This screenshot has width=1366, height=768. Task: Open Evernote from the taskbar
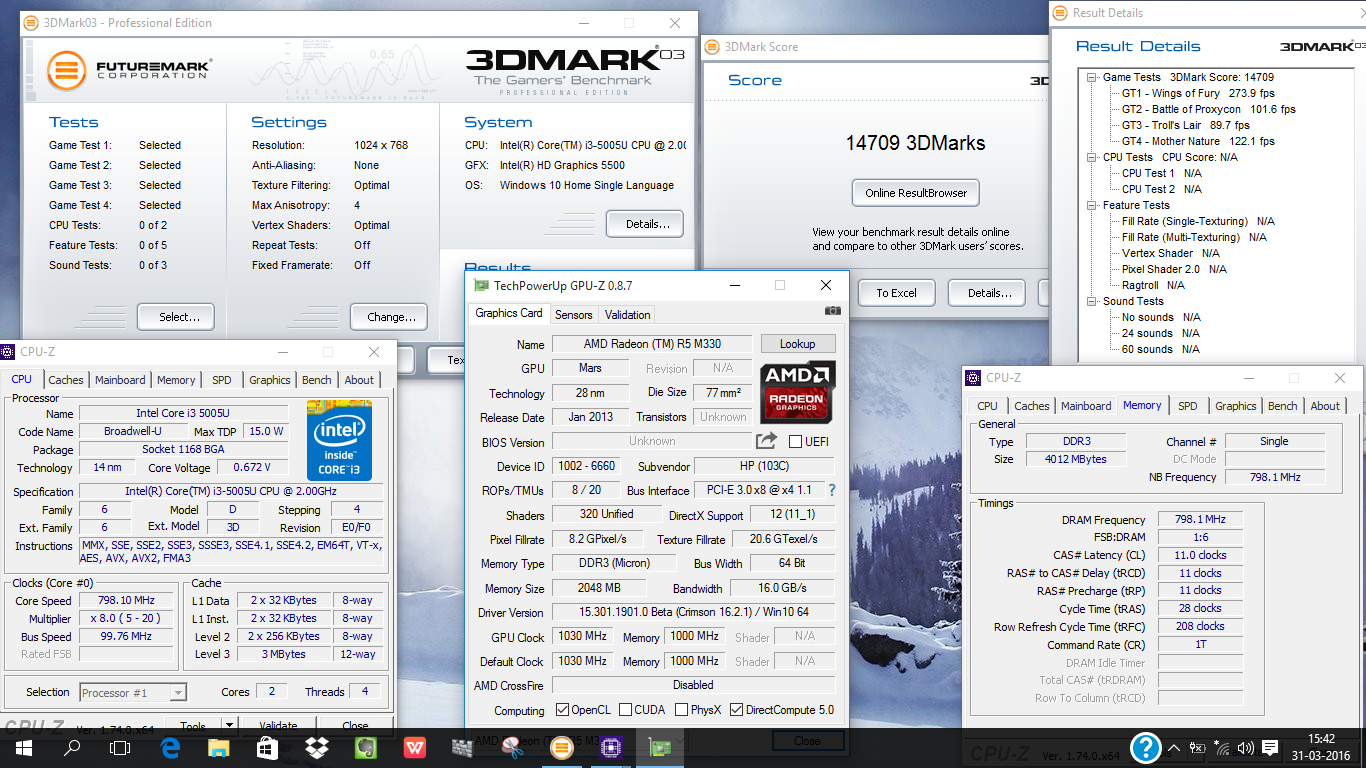click(x=365, y=747)
